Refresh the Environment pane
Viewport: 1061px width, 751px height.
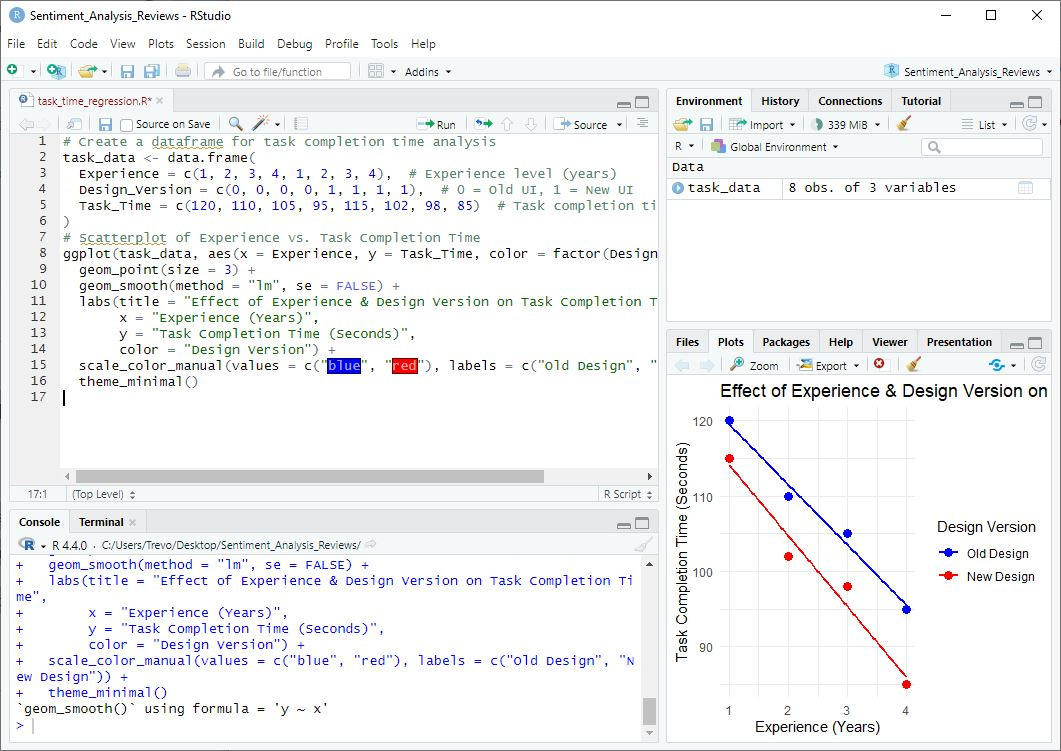(1030, 124)
